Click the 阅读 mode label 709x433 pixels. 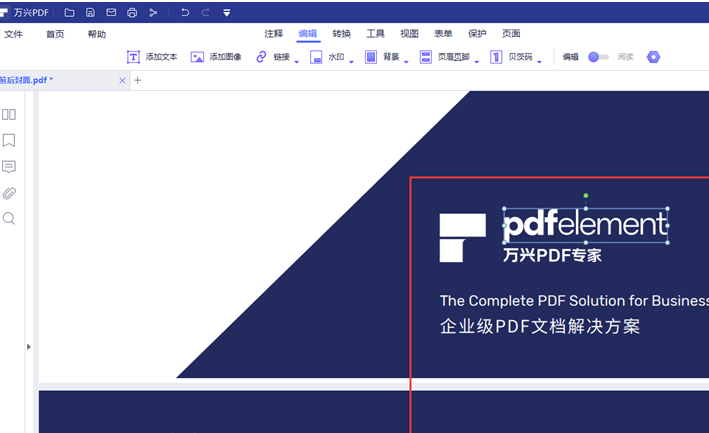(625, 57)
